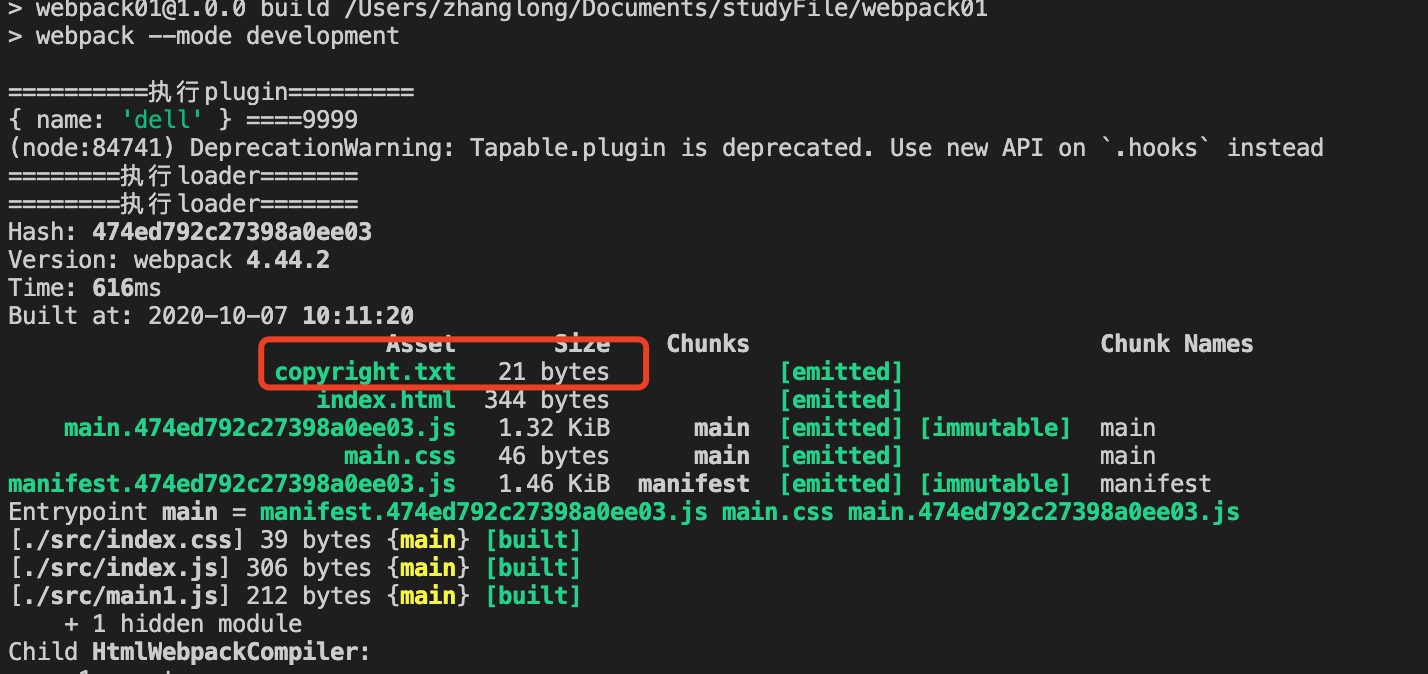Click the {main} chunk tag on the main1.js line
The width and height of the screenshot is (1428, 674).
428,596
